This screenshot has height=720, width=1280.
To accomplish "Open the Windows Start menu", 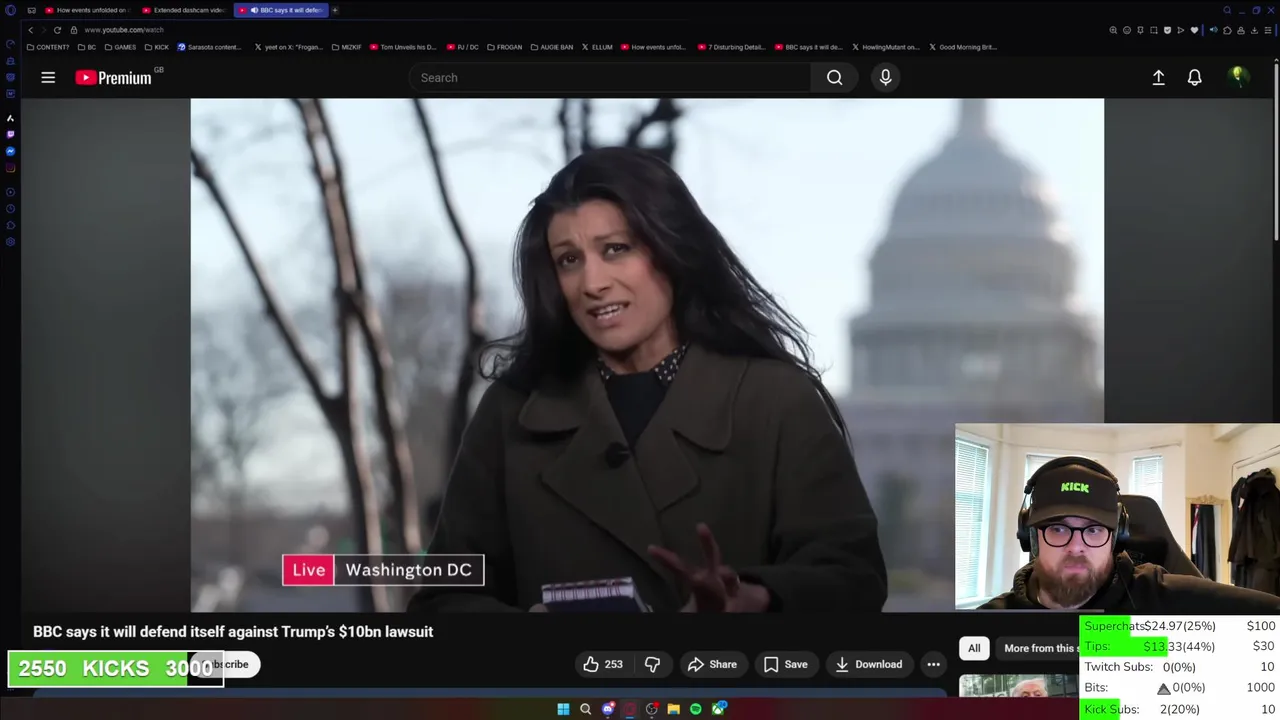I will pos(563,709).
